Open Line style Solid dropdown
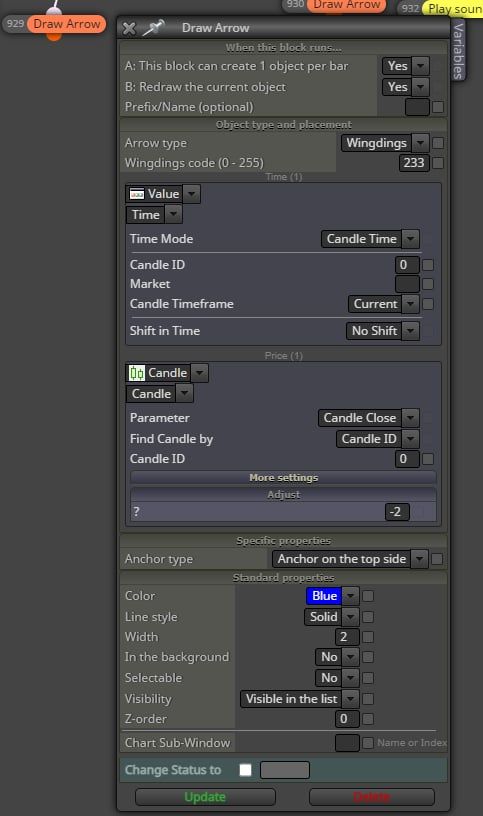Viewport: 483px width, 816px height. point(331,617)
